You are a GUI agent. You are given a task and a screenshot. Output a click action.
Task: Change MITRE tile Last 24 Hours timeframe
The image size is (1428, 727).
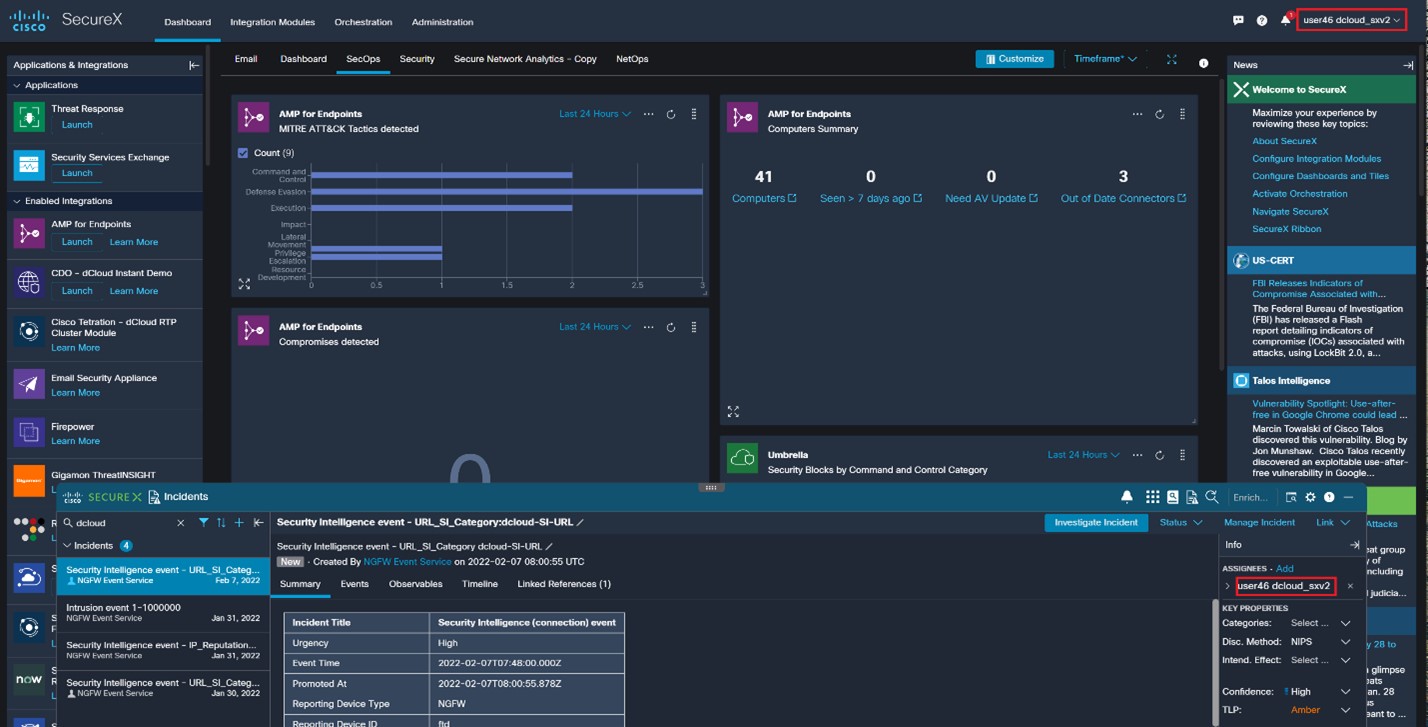point(595,114)
